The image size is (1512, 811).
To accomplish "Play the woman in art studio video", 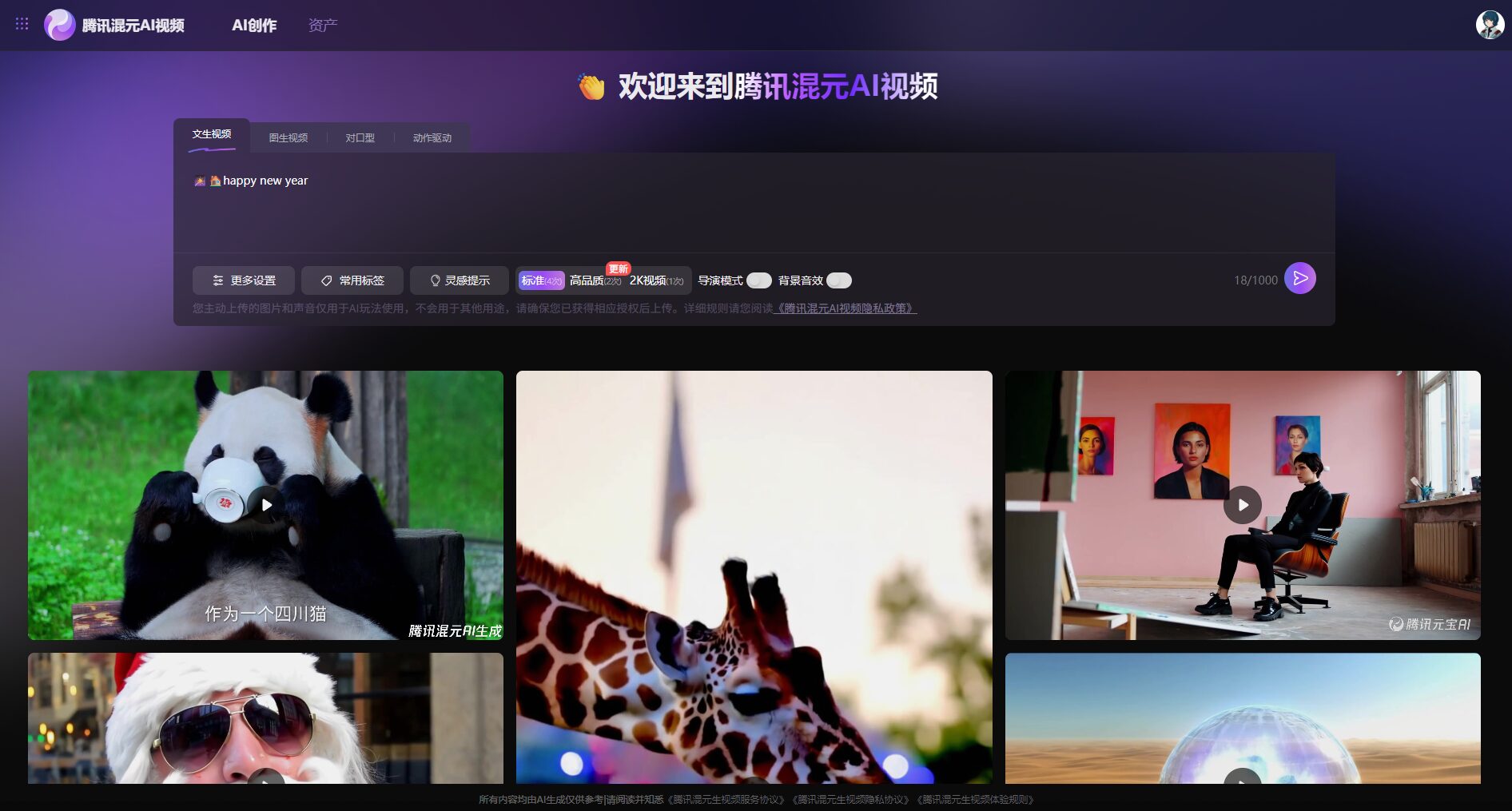I will pos(1242,505).
